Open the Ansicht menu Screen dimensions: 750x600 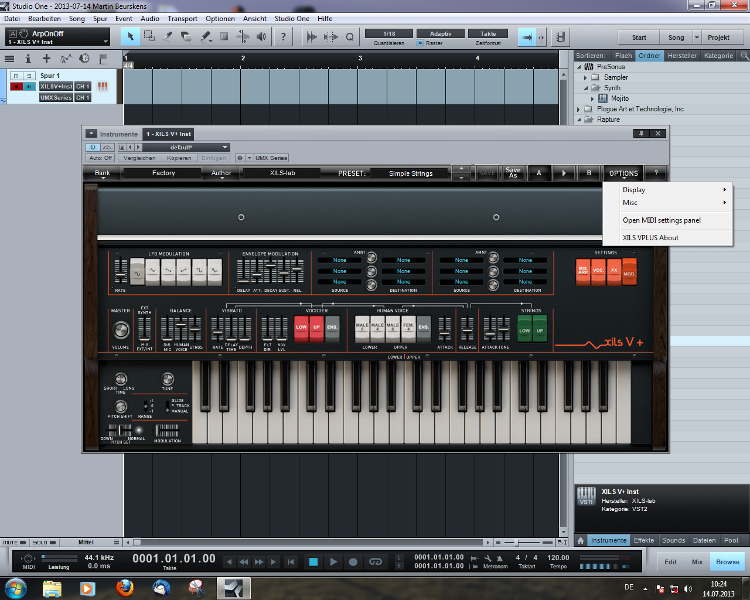coord(254,19)
